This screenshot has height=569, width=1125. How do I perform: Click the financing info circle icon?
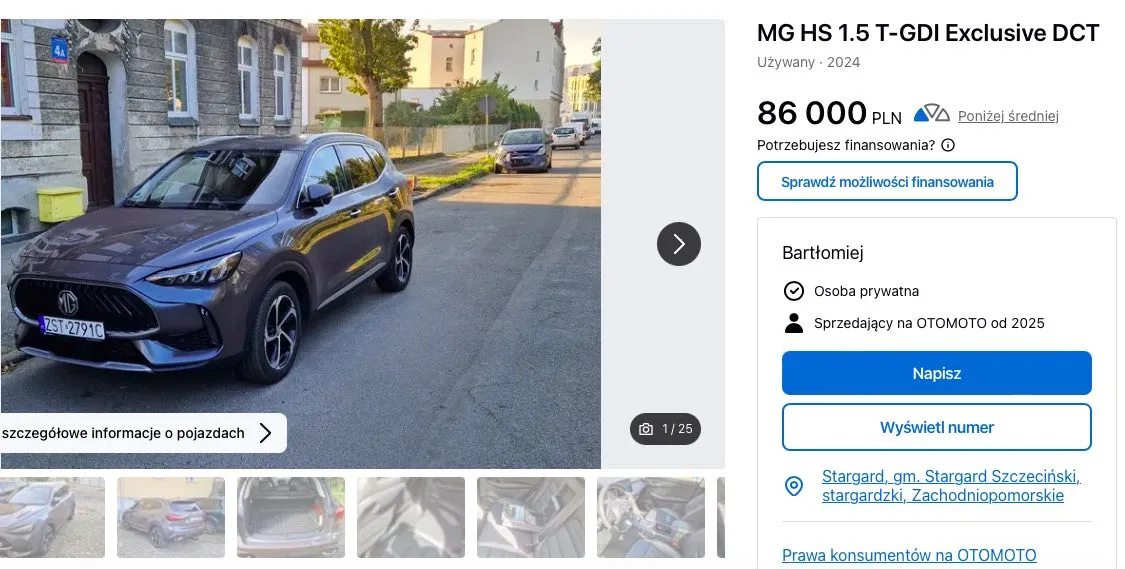[x=948, y=145]
